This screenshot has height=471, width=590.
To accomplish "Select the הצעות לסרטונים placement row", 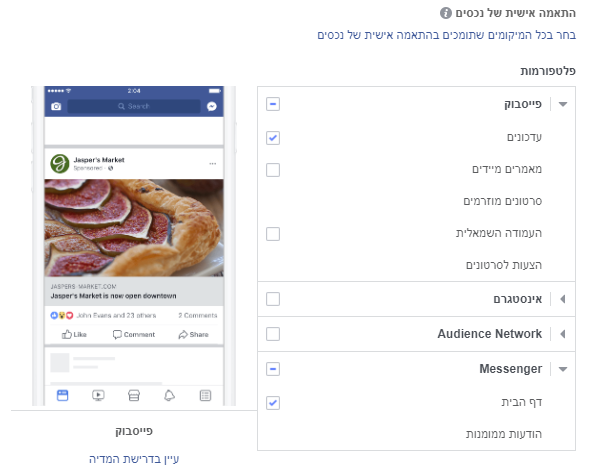I will [417, 265].
